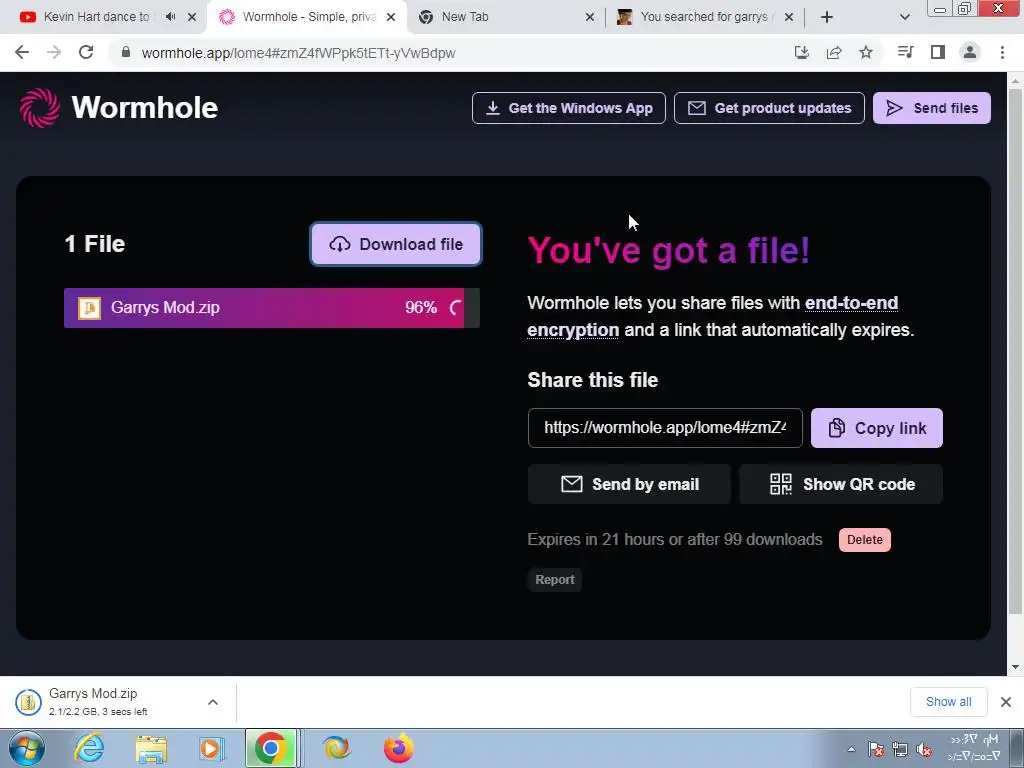Click the network tray icon

(900, 749)
